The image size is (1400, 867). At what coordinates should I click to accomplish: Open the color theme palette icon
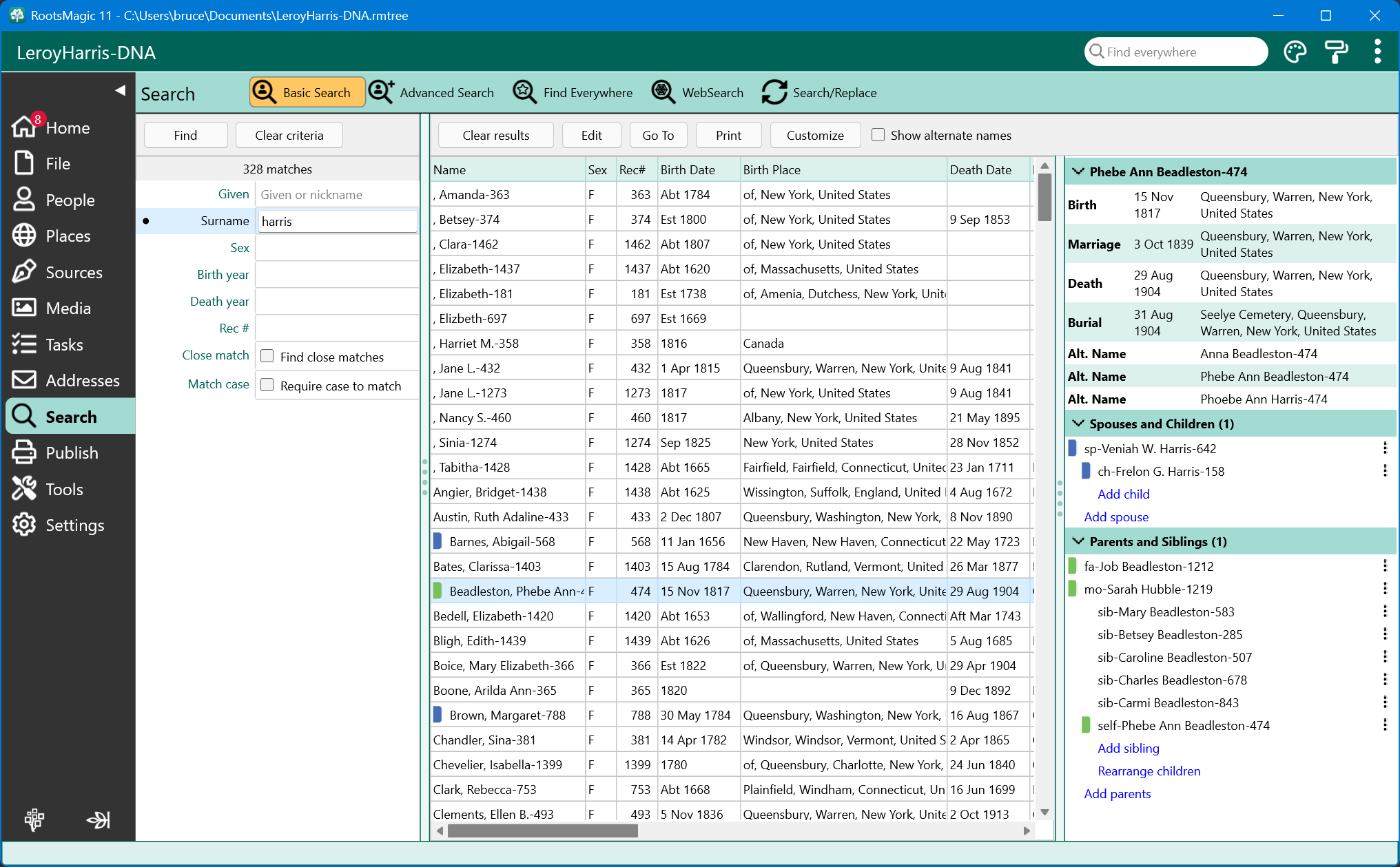1295,52
